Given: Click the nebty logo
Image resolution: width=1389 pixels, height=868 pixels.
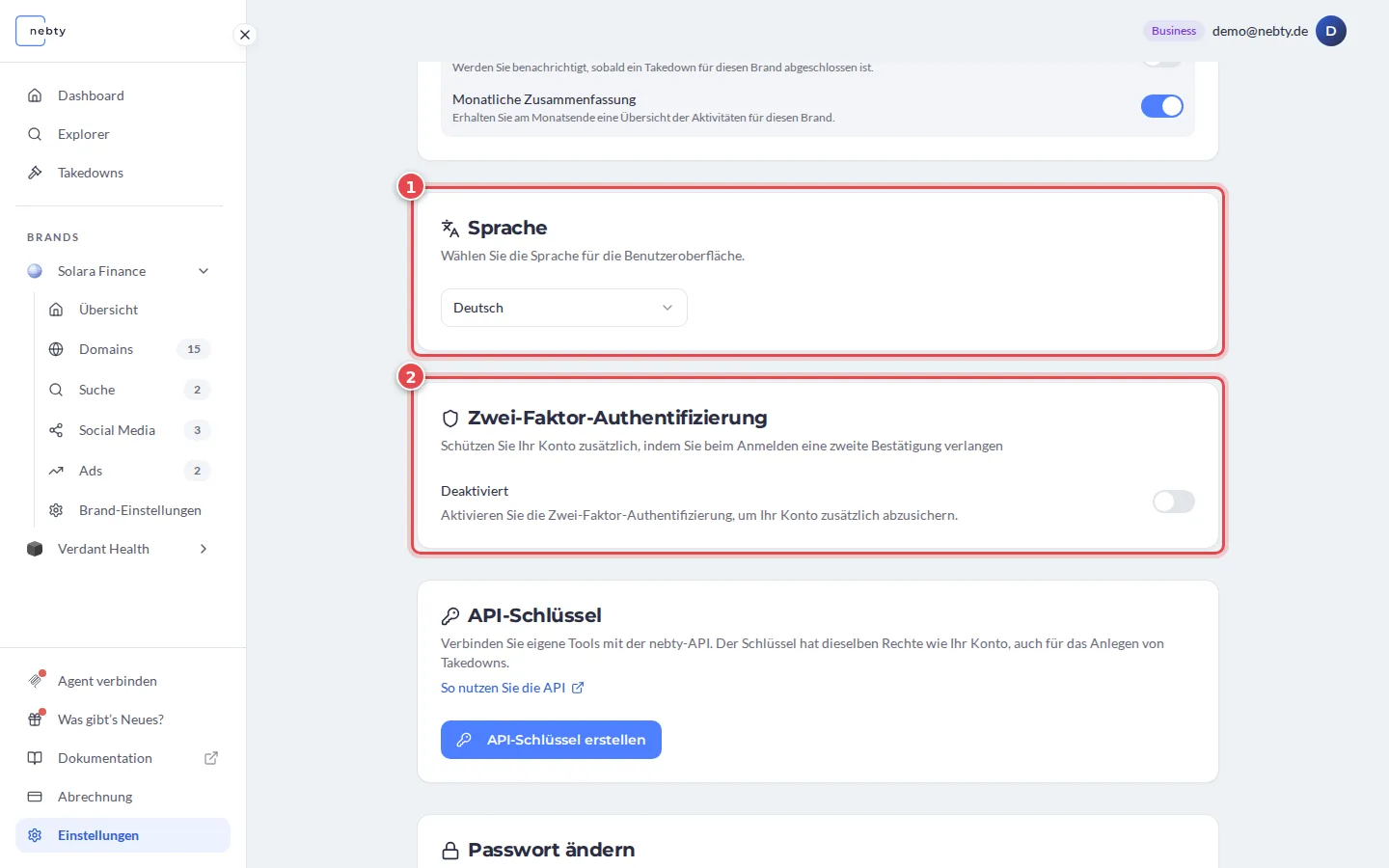Looking at the screenshot, I should point(41,31).
